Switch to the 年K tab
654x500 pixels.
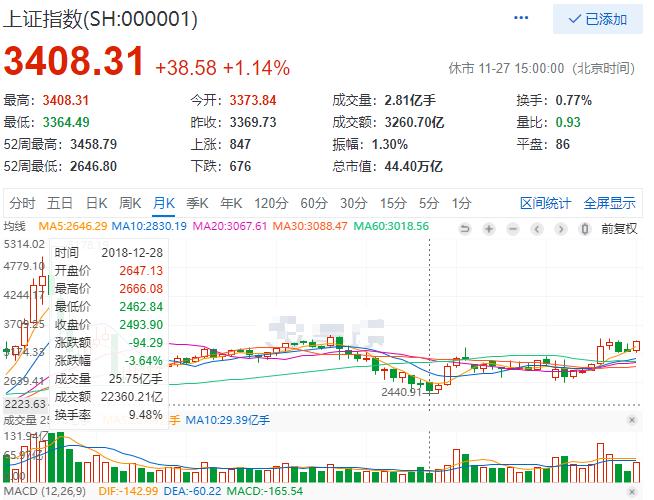[231, 203]
